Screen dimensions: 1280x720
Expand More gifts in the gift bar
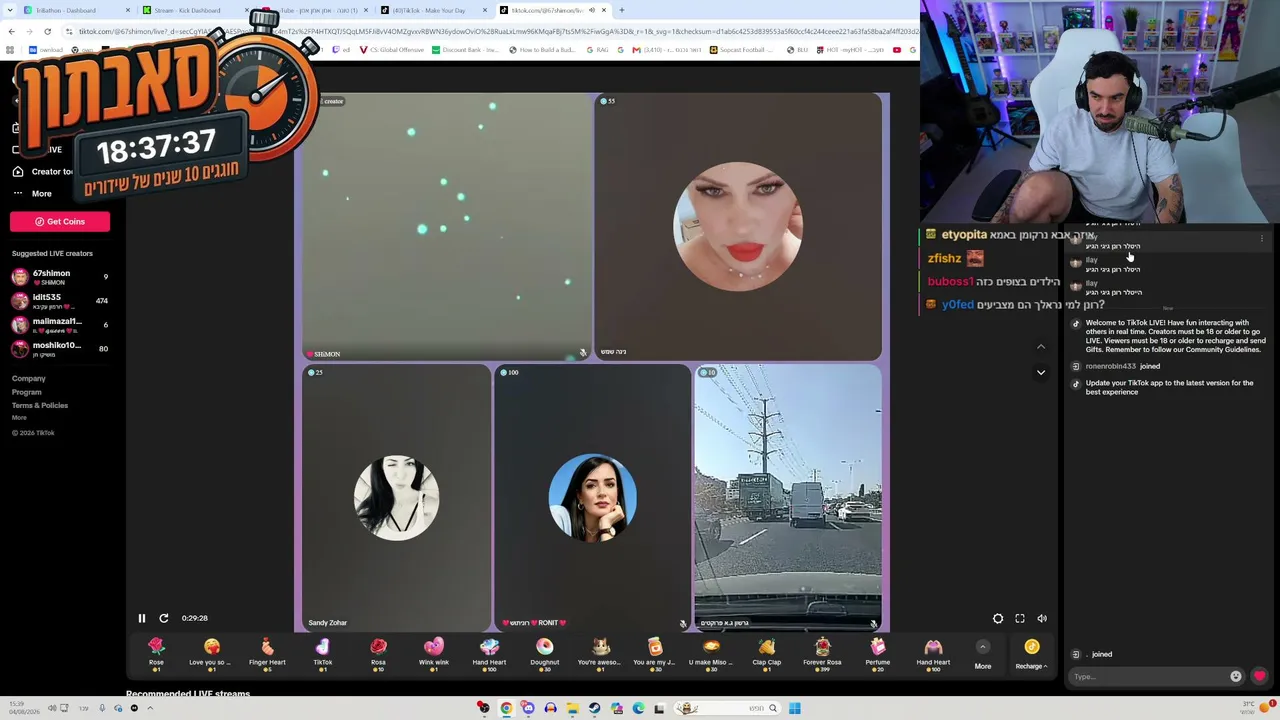pyautogui.click(x=983, y=654)
